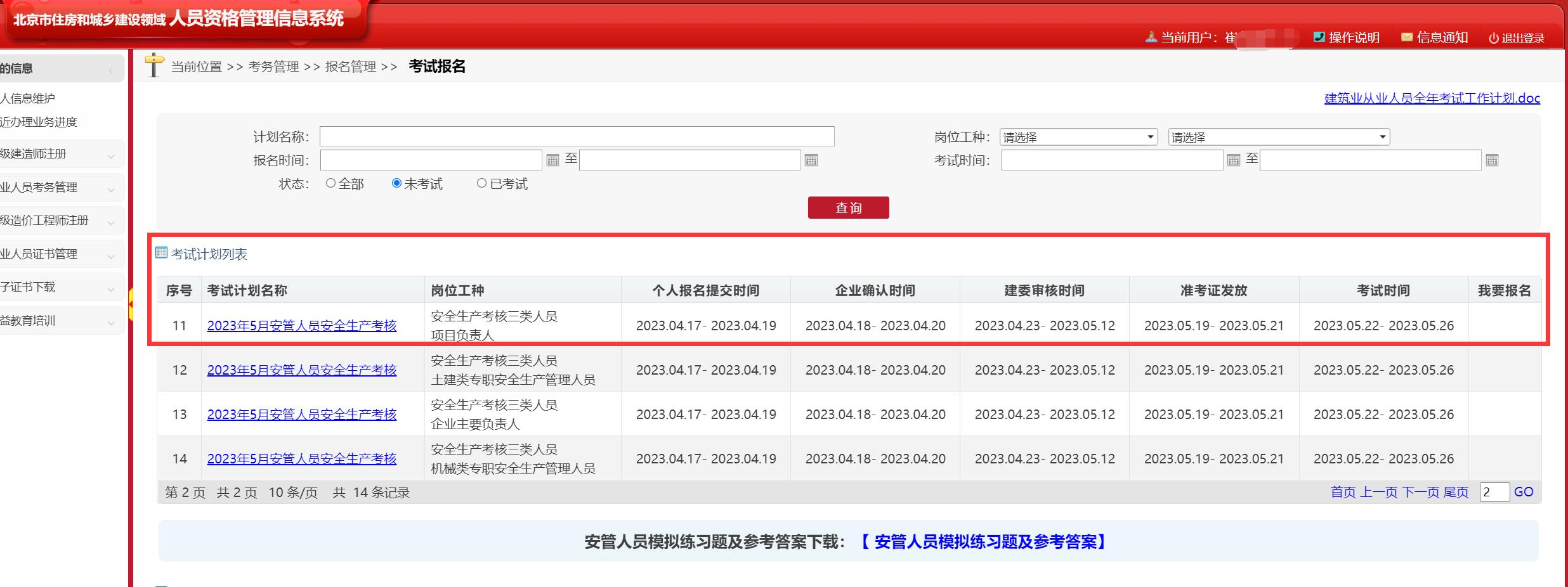Click the page number input near GO

click(x=1494, y=492)
